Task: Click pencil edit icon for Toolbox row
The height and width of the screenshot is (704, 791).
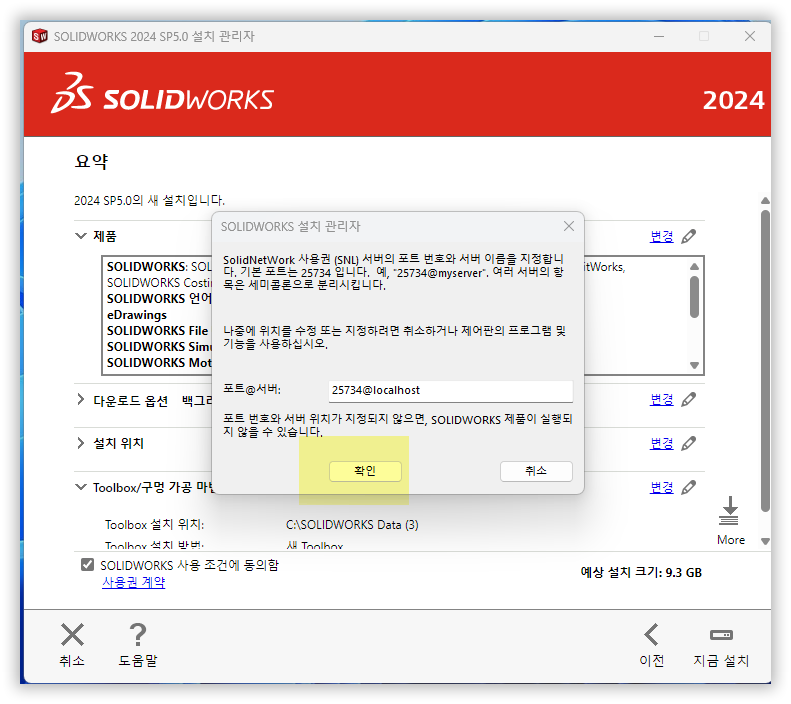Action: 689,487
